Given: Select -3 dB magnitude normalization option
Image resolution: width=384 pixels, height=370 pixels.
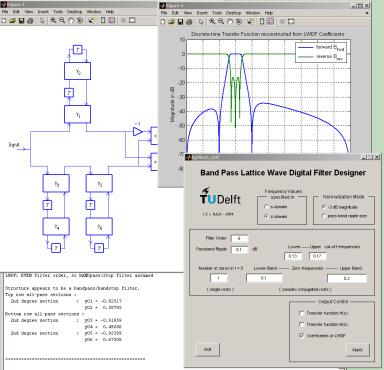Looking at the screenshot, I should (x=323, y=207).
